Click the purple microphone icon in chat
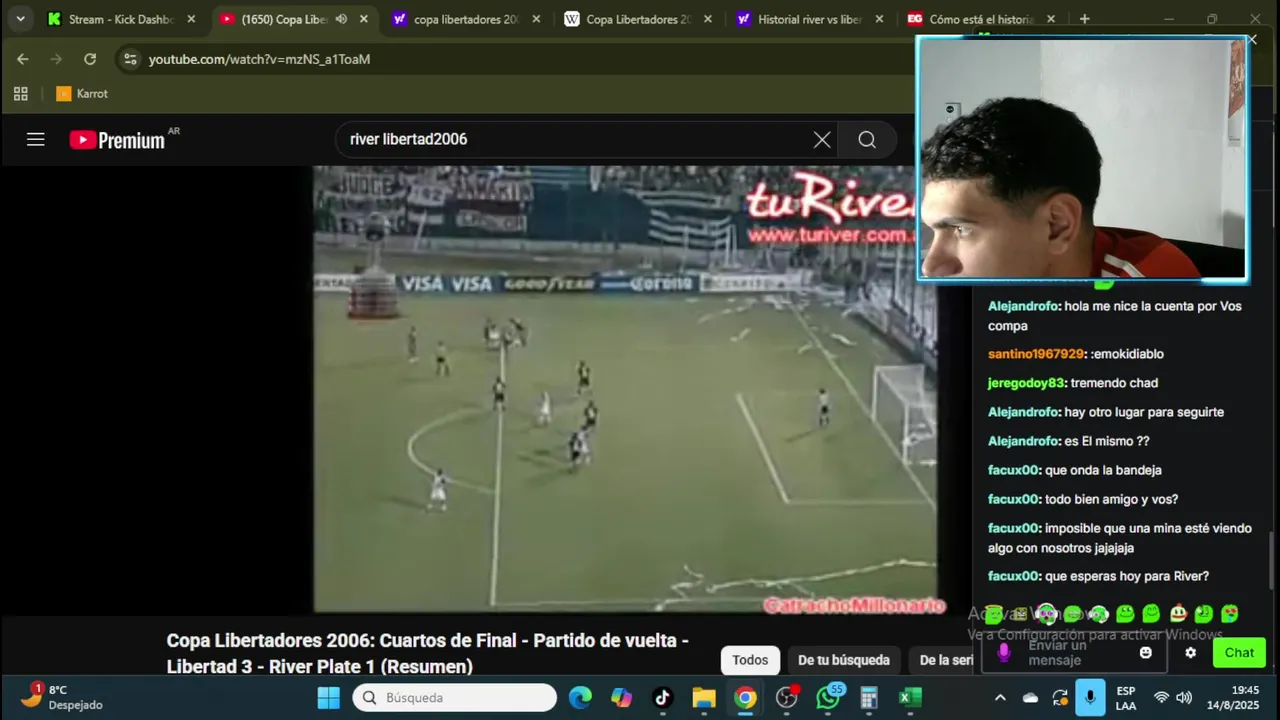Image resolution: width=1280 pixels, height=720 pixels. coord(1005,653)
